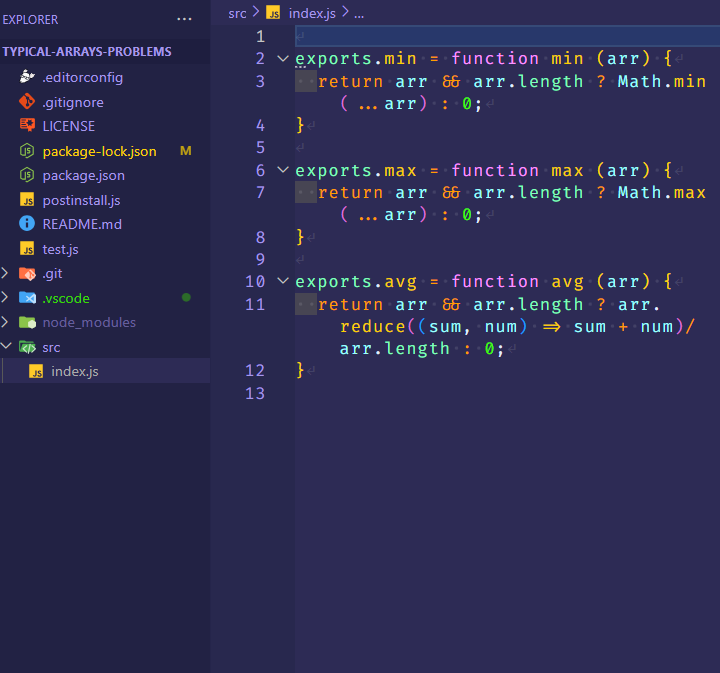This screenshot has width=720, height=673.
Task: Click the src breadcrumb segment
Action: pos(237,13)
